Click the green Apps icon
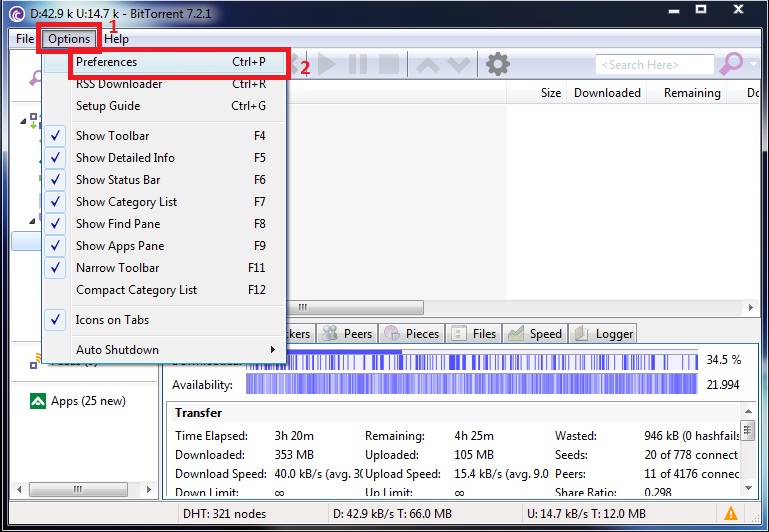The image size is (769, 532). click(38, 401)
